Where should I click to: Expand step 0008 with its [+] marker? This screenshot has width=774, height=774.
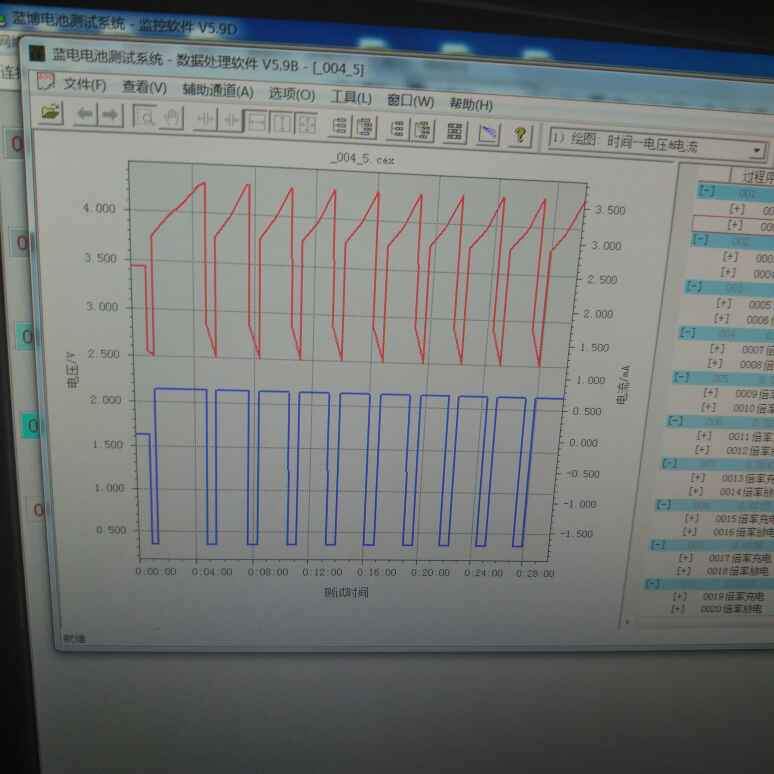click(x=714, y=363)
